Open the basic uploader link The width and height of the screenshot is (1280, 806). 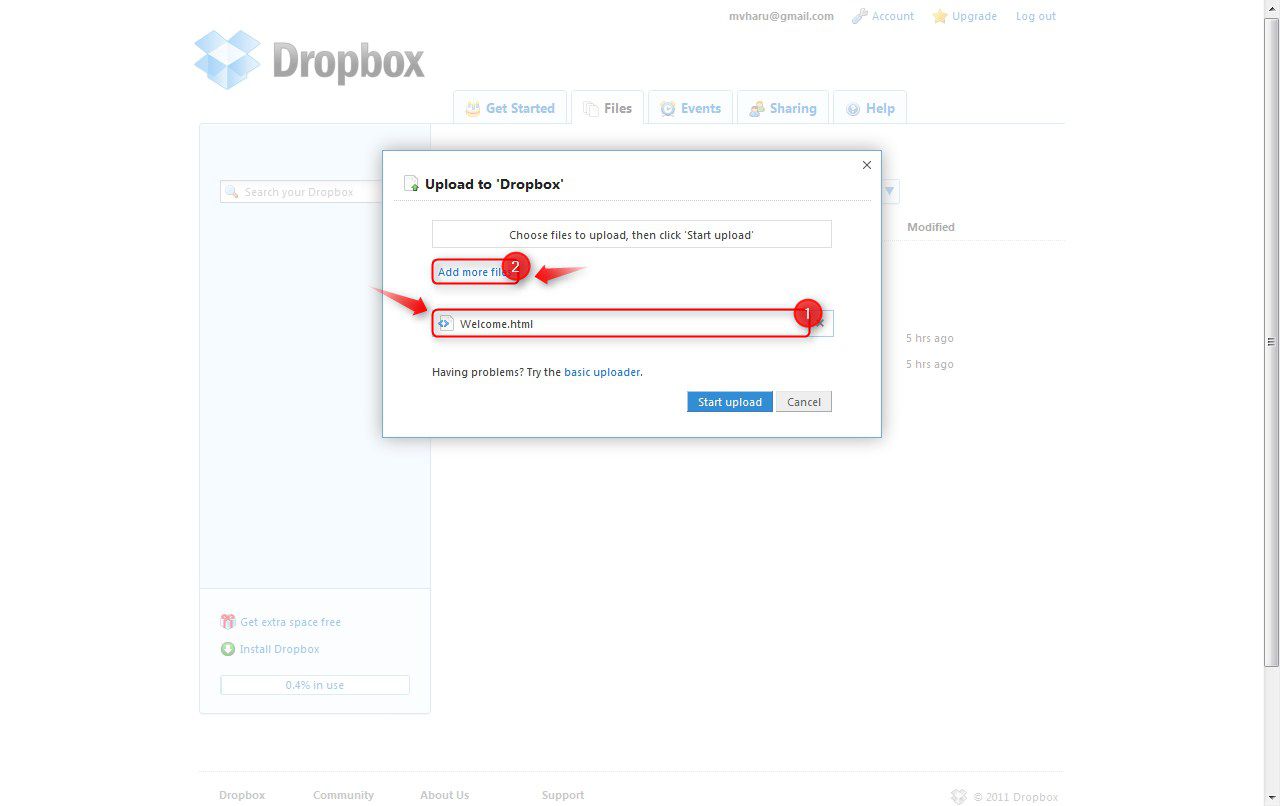click(602, 372)
